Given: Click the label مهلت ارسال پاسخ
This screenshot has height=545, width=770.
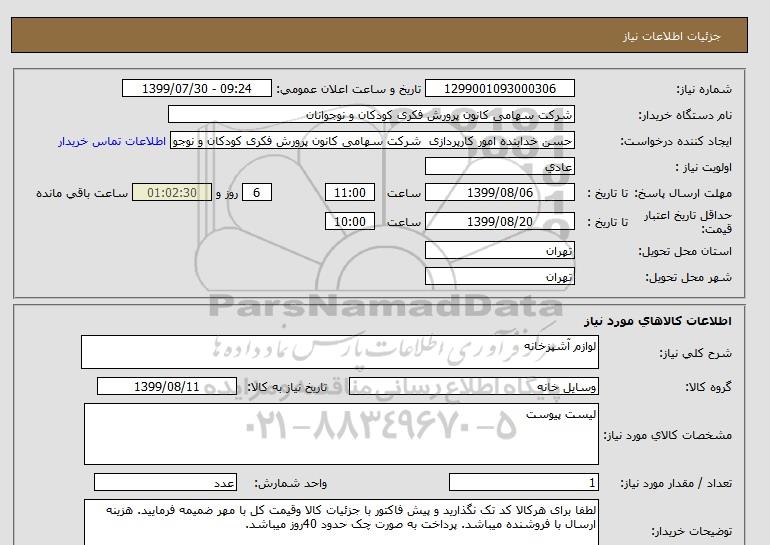Looking at the screenshot, I should [683, 193].
